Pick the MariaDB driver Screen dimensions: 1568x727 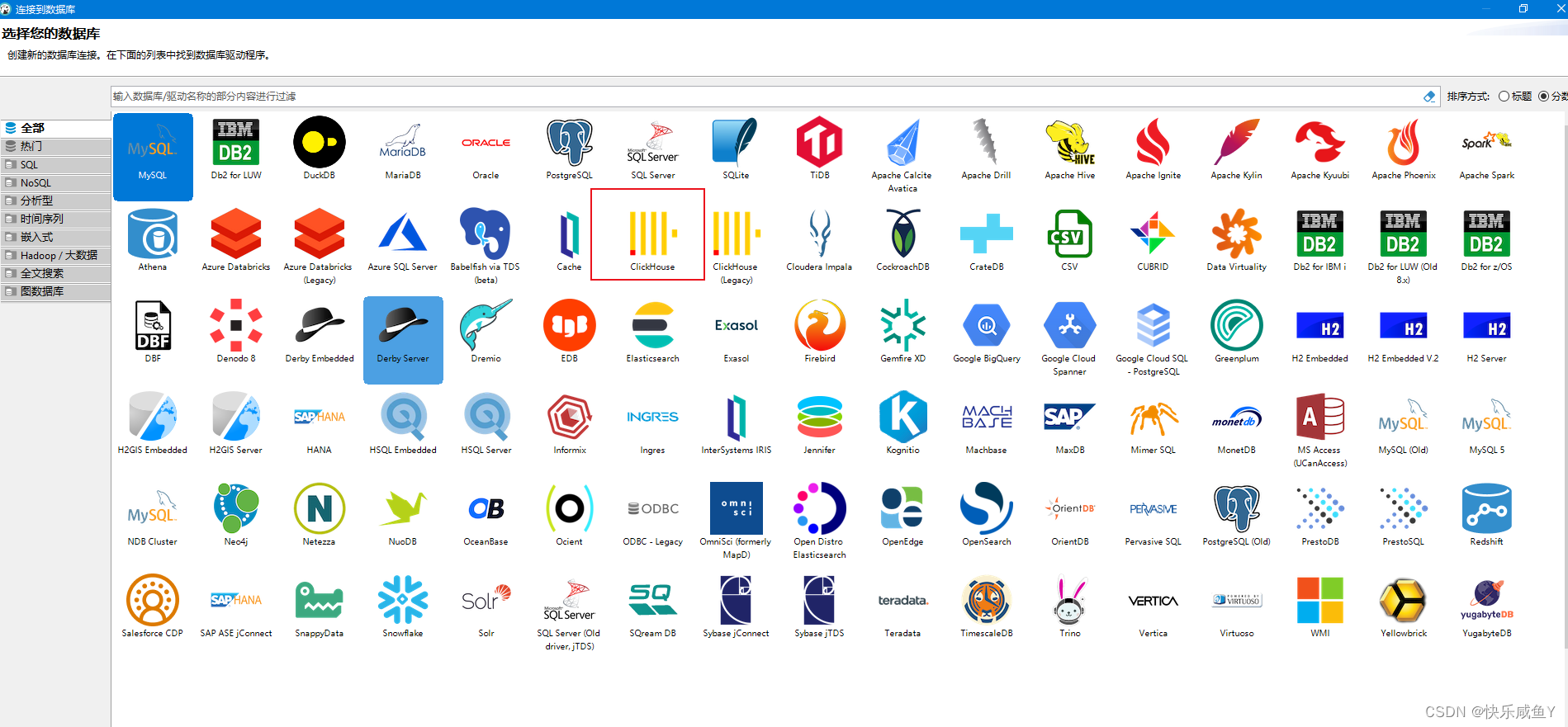[403, 150]
